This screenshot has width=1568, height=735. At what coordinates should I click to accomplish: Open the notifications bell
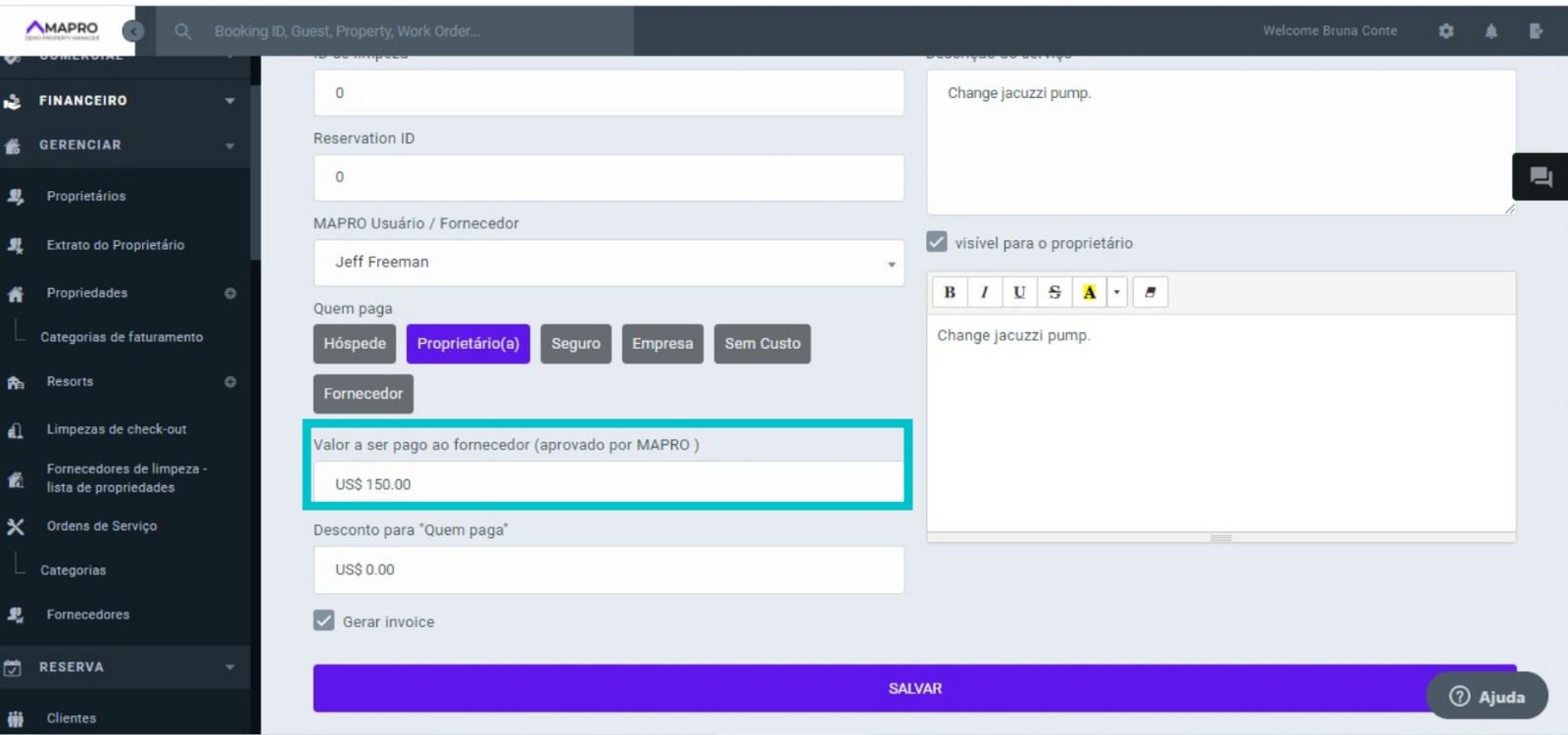coord(1491,31)
